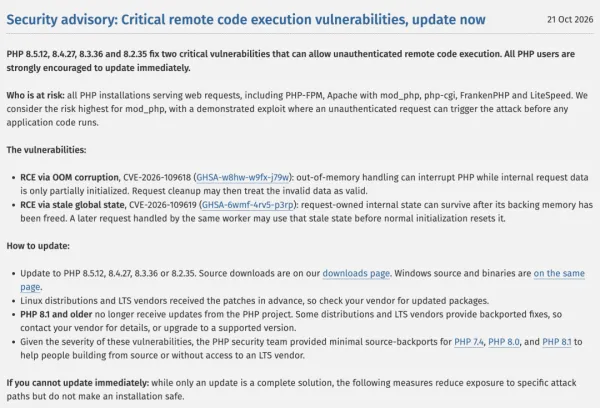Click the CVE-2026-109618 identifier text
The width and height of the screenshot is (600, 408).
(157, 178)
